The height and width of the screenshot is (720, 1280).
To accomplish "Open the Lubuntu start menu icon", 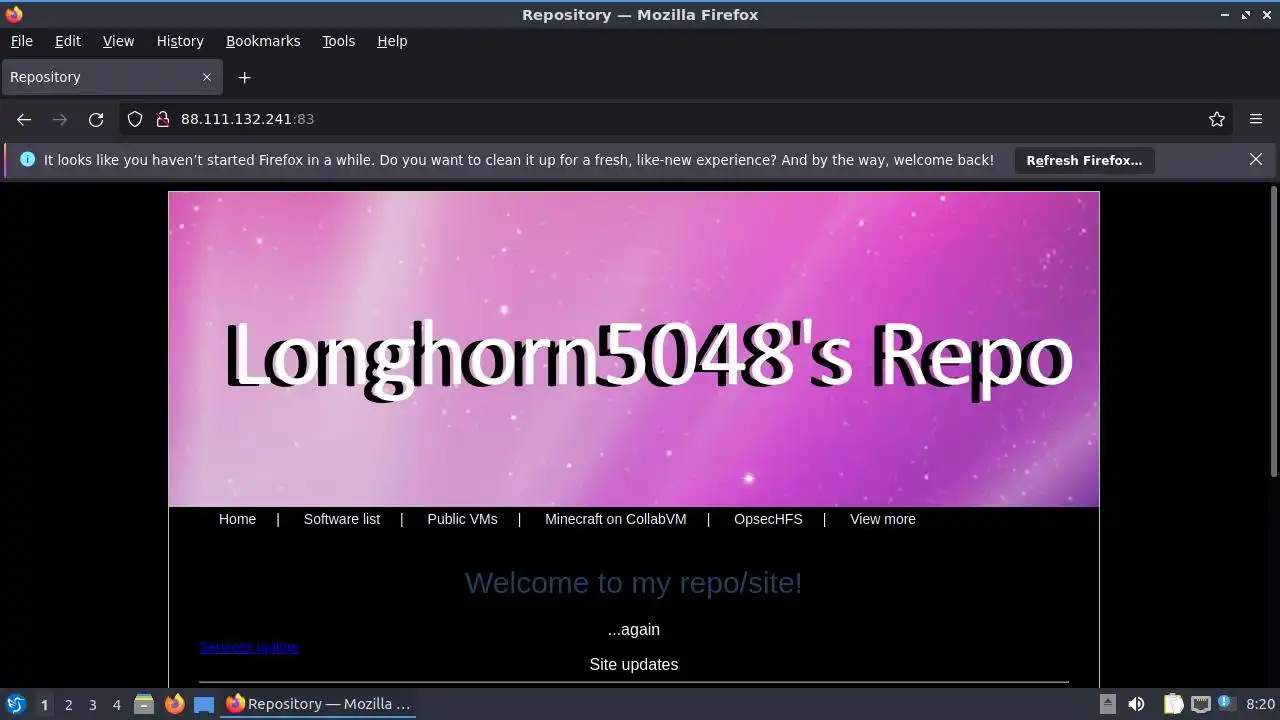I will (16, 704).
